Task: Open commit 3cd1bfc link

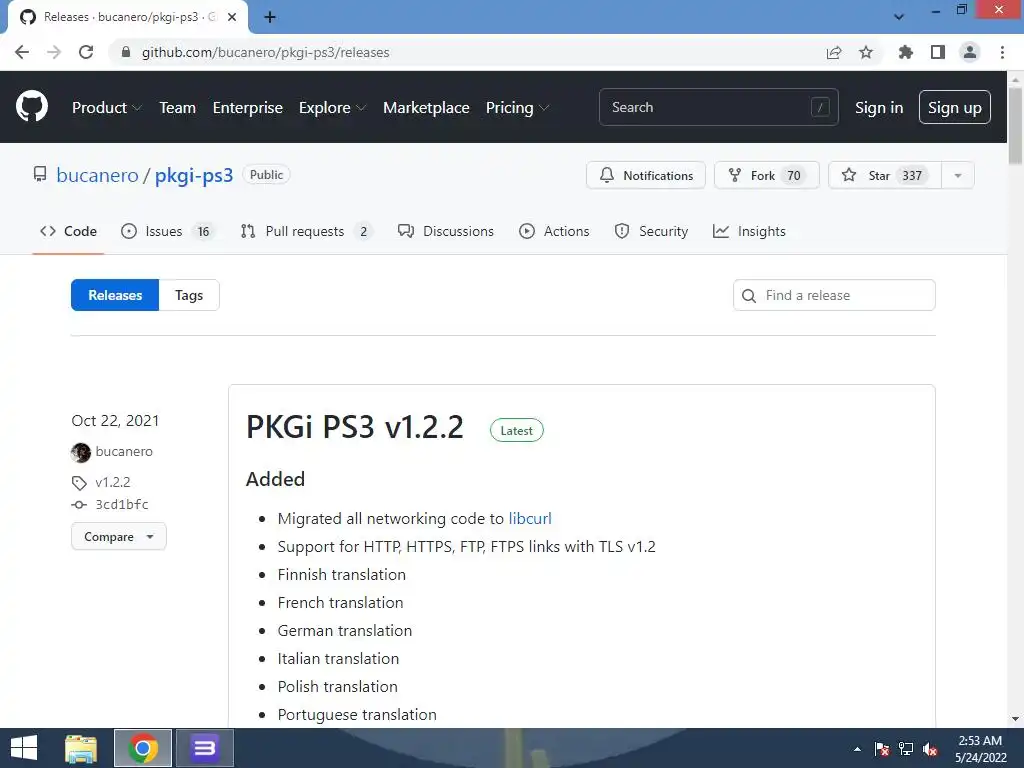Action: coord(122,504)
